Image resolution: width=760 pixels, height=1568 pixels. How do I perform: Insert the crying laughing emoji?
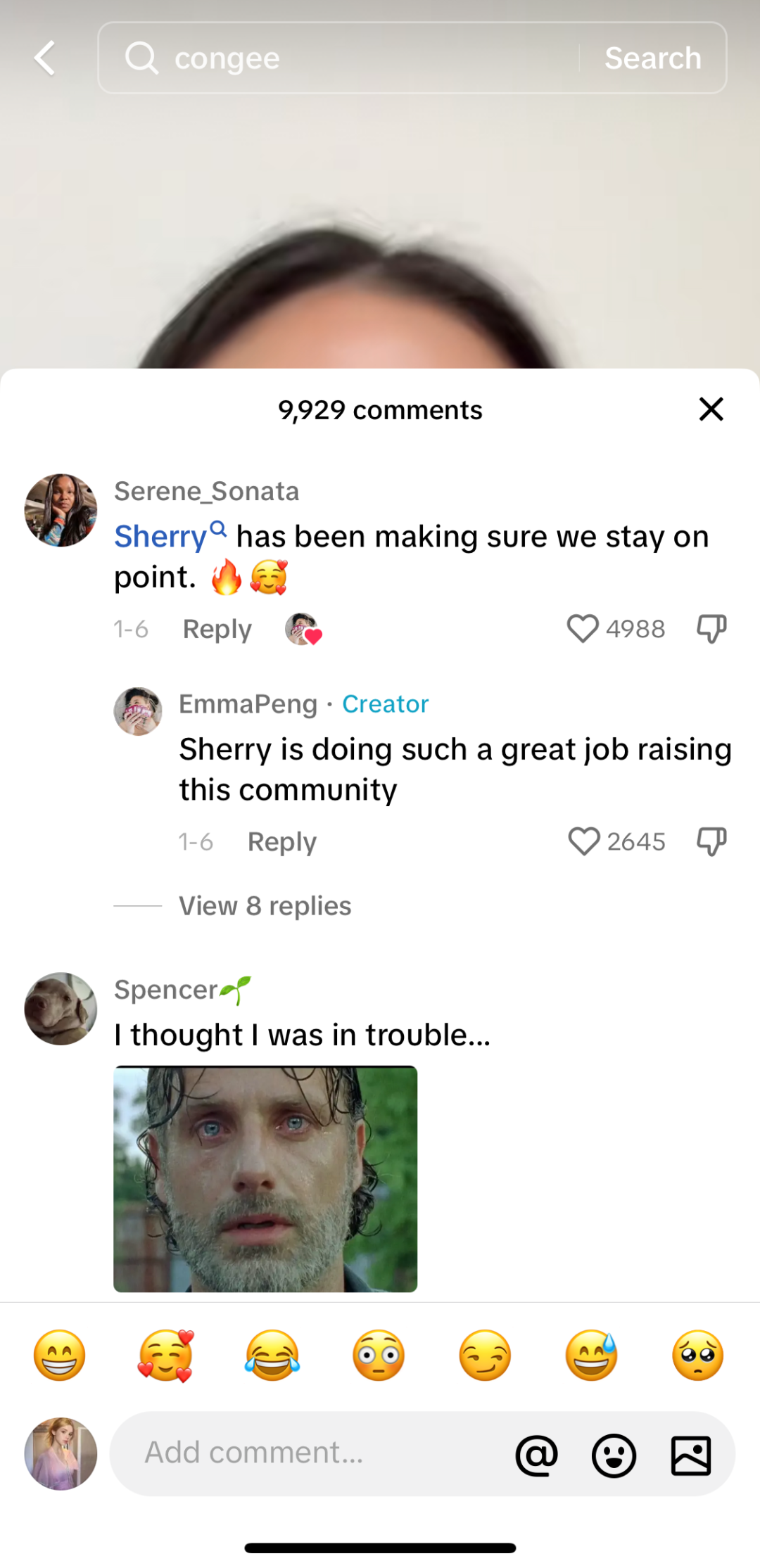tap(272, 1356)
